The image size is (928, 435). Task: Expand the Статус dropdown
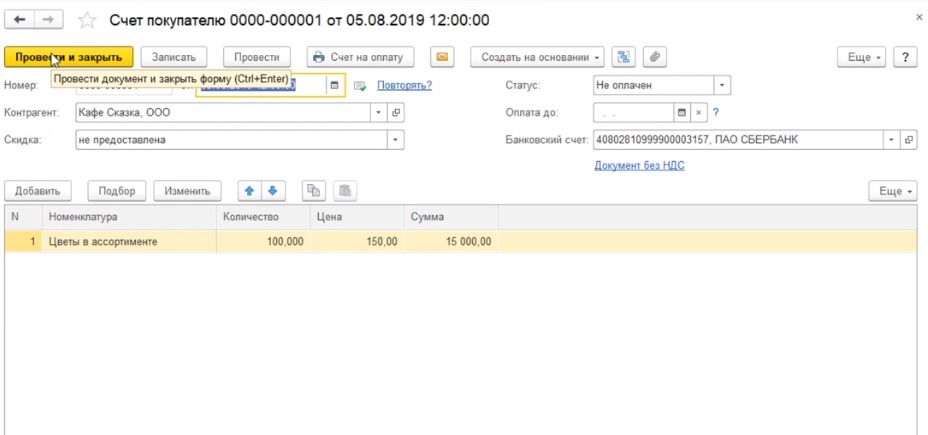pyautogui.click(x=722, y=86)
